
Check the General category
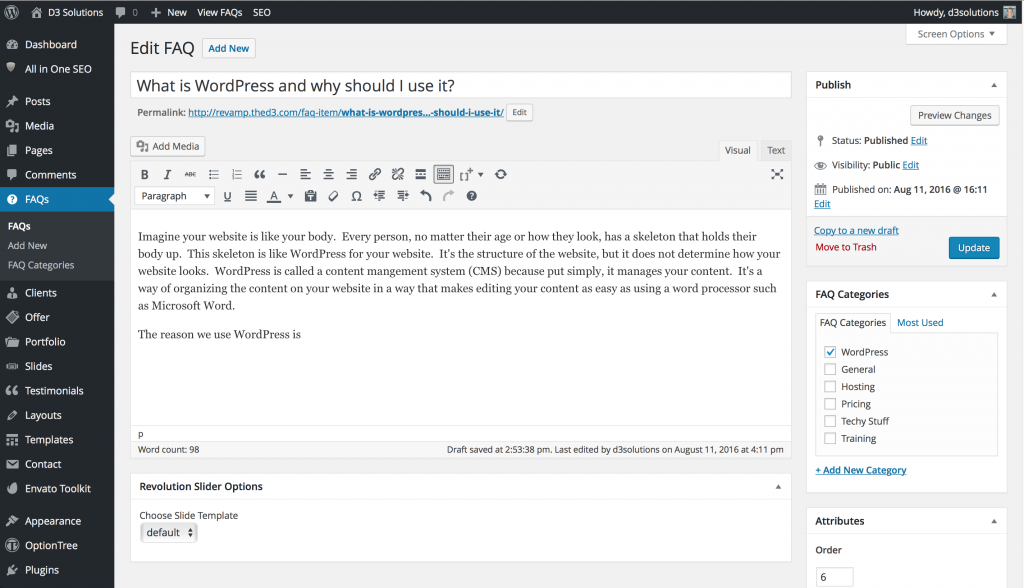[830, 369]
